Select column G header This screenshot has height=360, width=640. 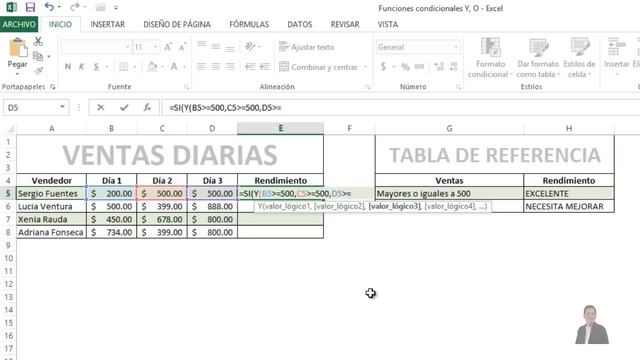[x=449, y=129]
